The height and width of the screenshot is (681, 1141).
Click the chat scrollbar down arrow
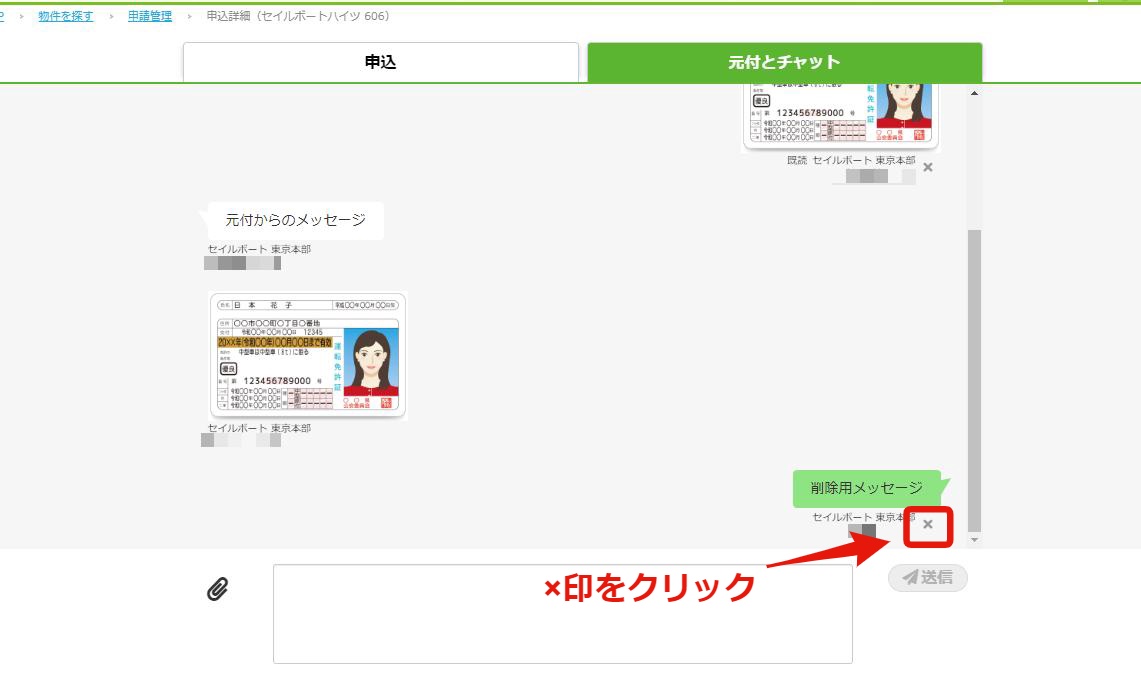click(974, 540)
